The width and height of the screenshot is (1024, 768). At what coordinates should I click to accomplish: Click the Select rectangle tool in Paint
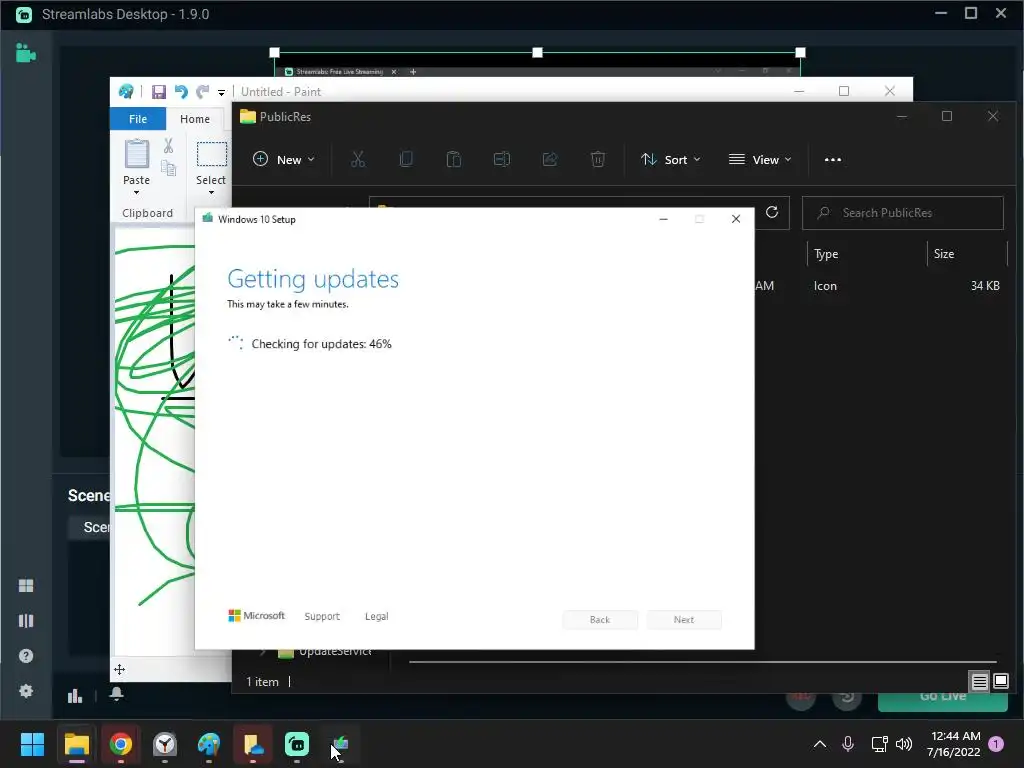tap(212, 155)
